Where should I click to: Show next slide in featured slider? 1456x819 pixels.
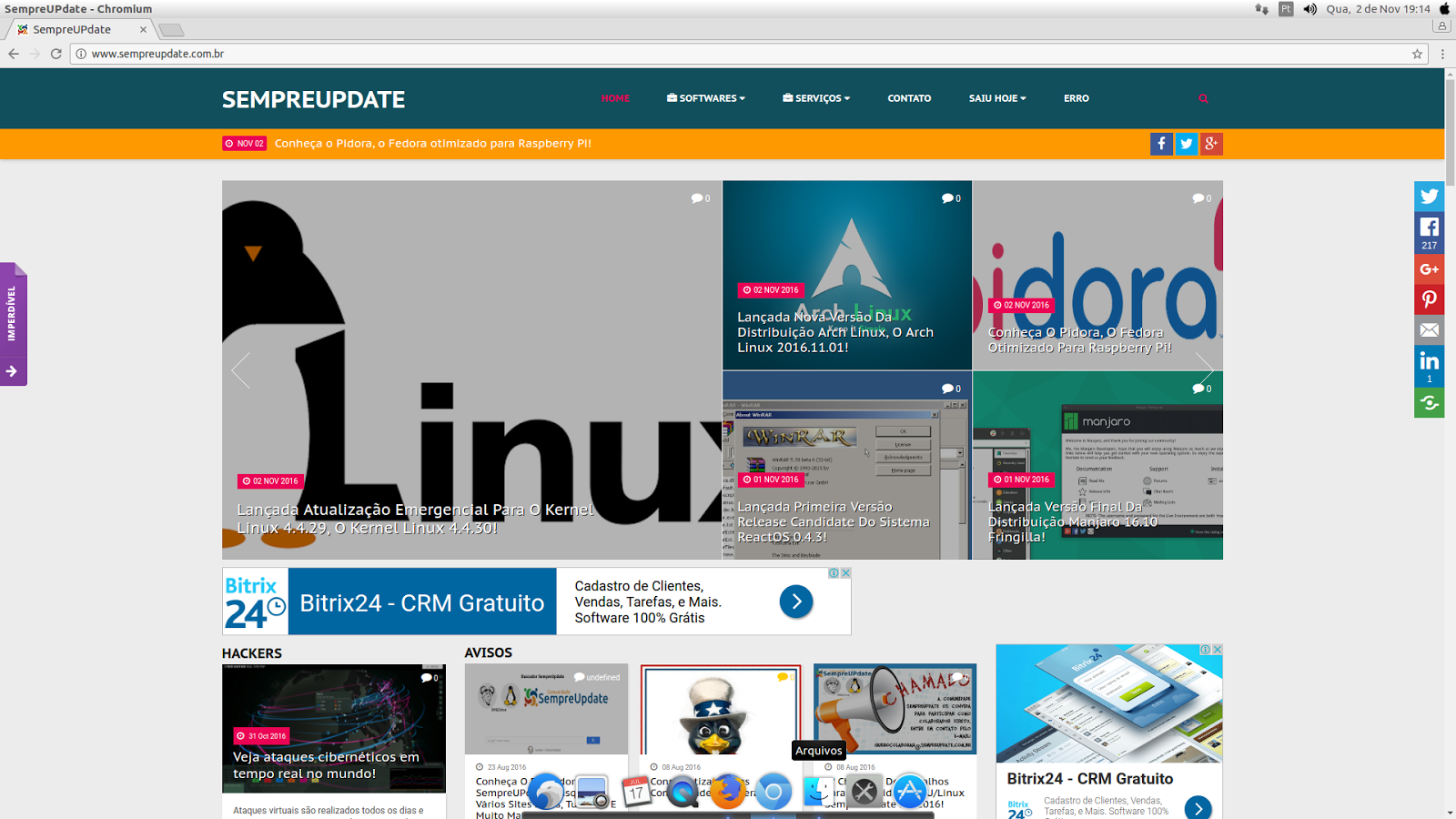click(x=1204, y=370)
